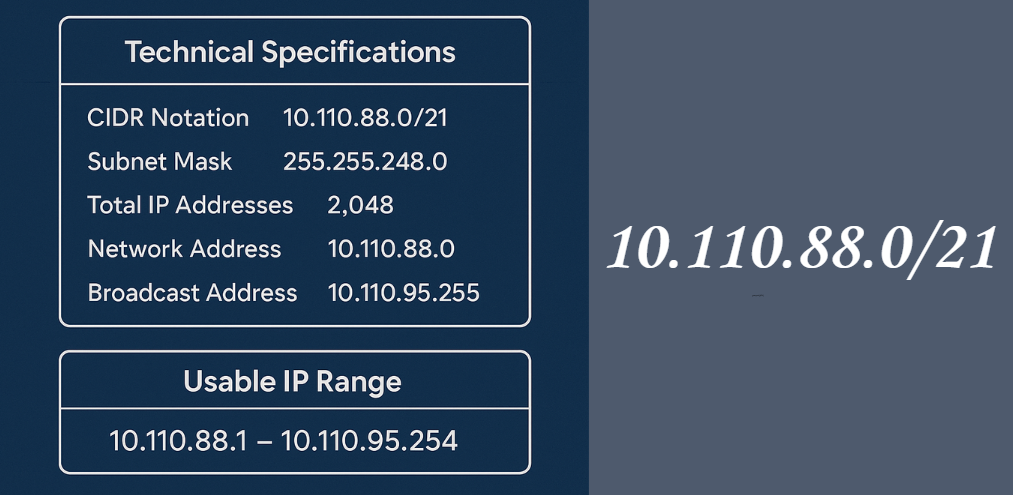Click the first usable IP 10.110.88.1
Viewport: 1013px width, 495px height.
178,439
